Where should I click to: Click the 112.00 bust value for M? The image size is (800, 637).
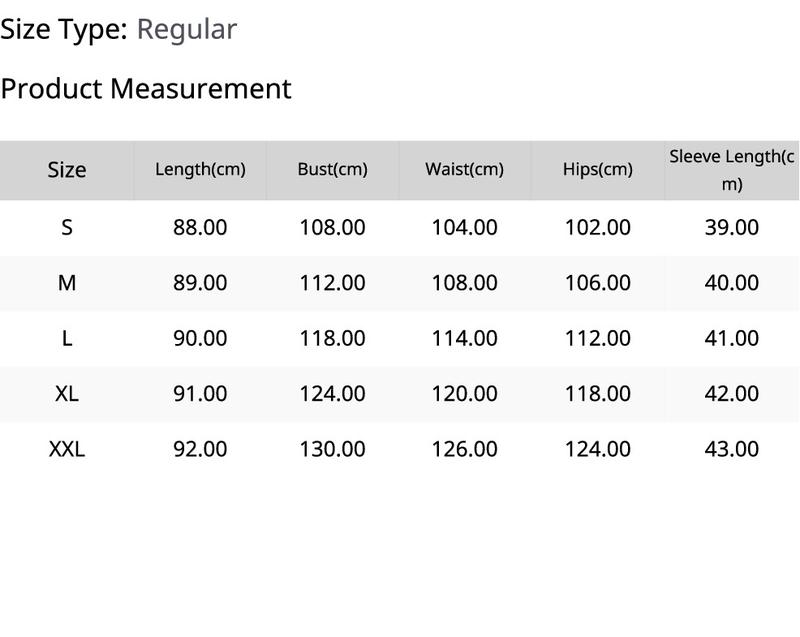click(x=333, y=283)
